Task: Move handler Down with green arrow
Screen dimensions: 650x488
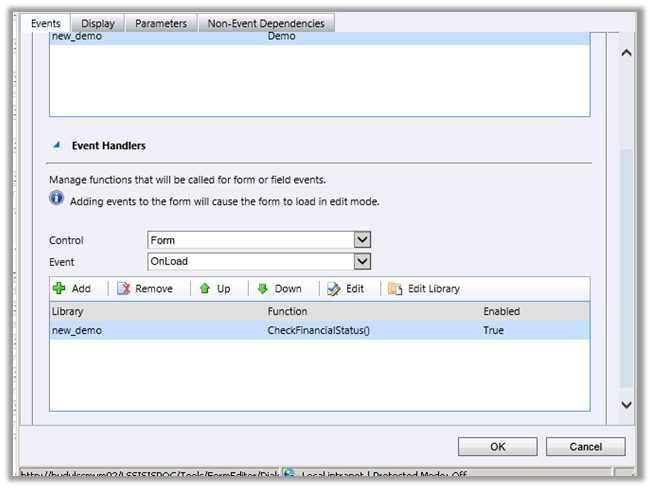Action: pos(262,289)
